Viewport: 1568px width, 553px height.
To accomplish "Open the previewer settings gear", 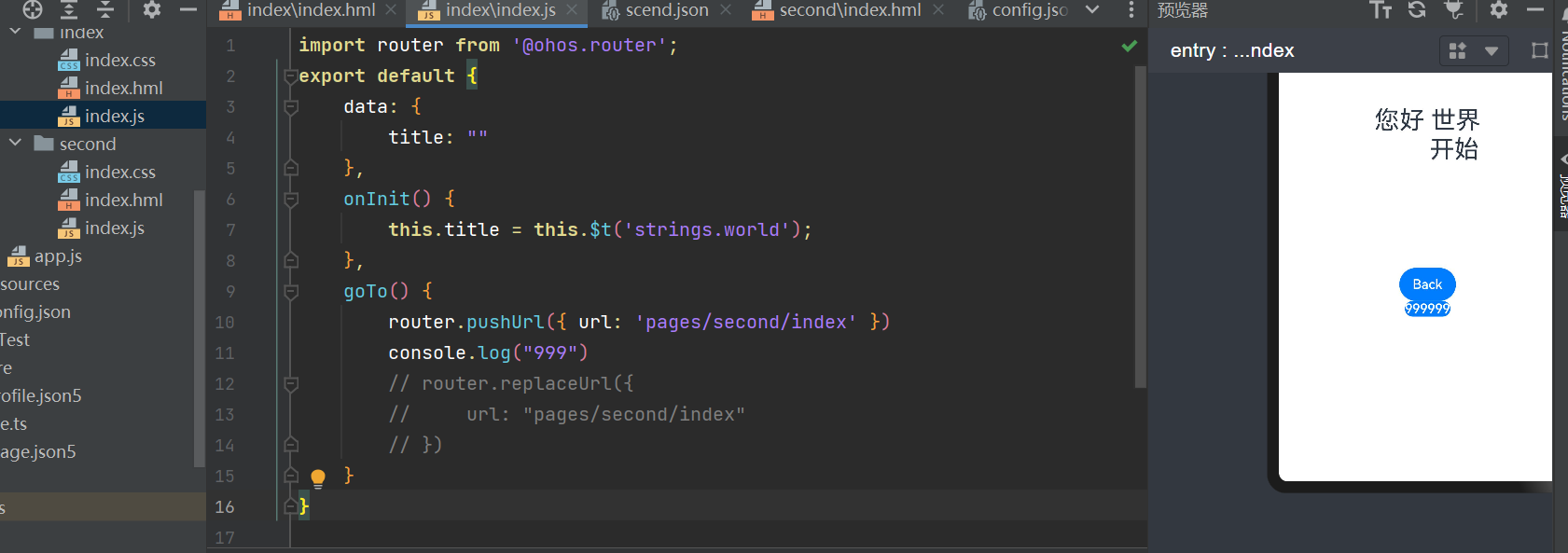I will (1499, 9).
